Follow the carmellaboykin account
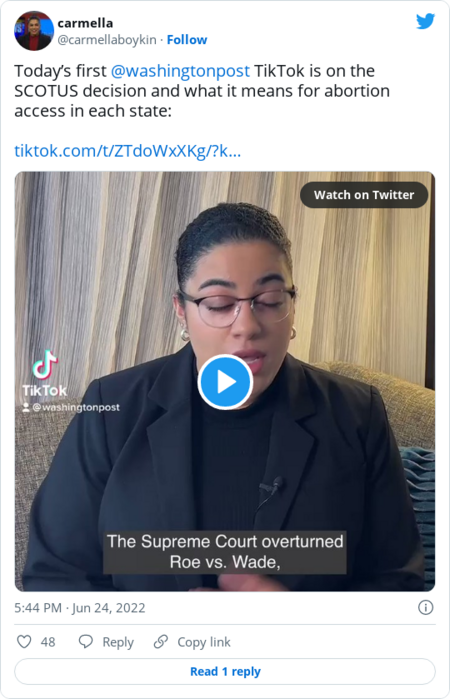The height and width of the screenshot is (699, 450). pos(187,40)
